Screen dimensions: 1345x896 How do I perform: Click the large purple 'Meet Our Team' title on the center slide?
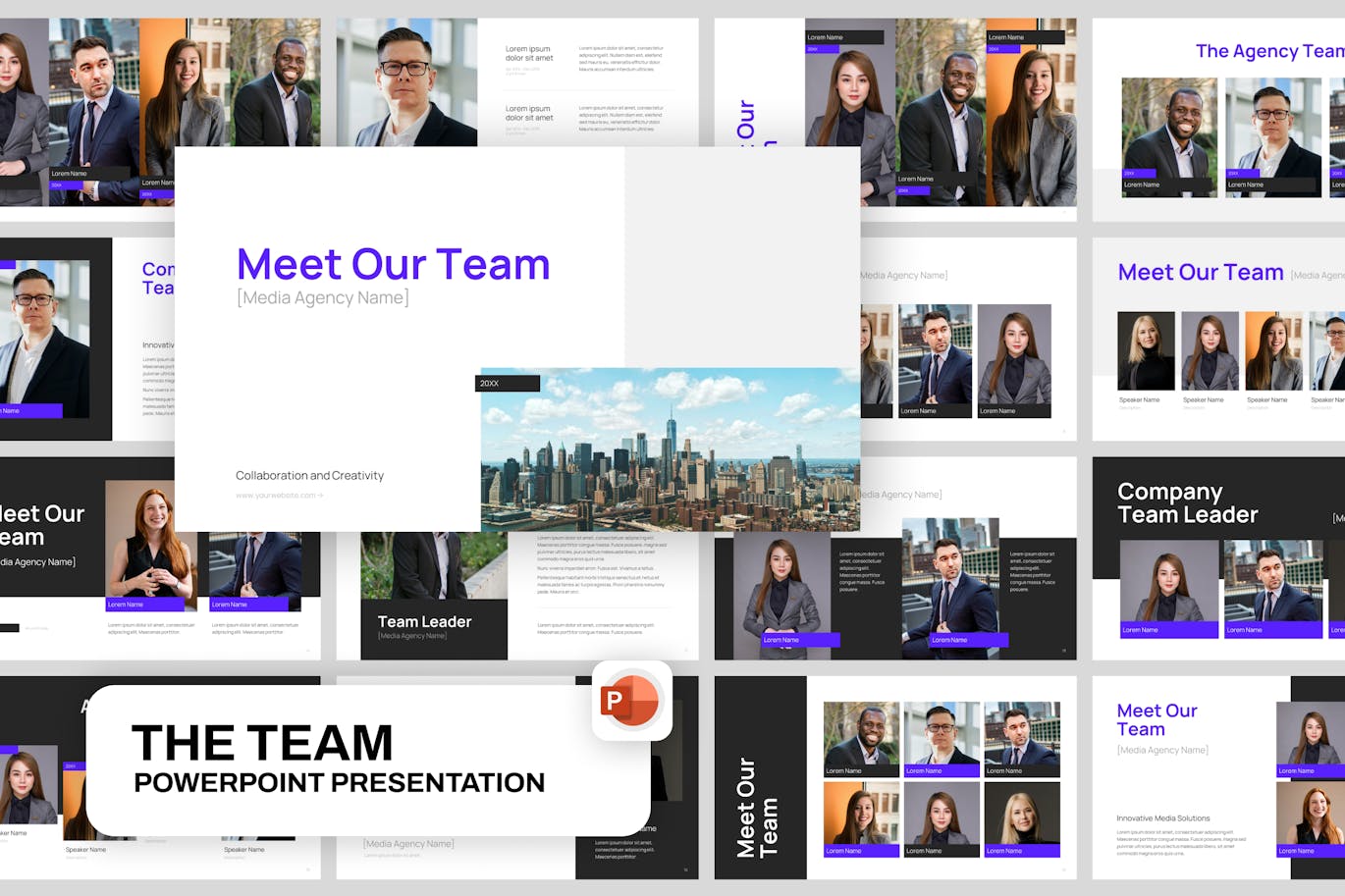[393, 264]
